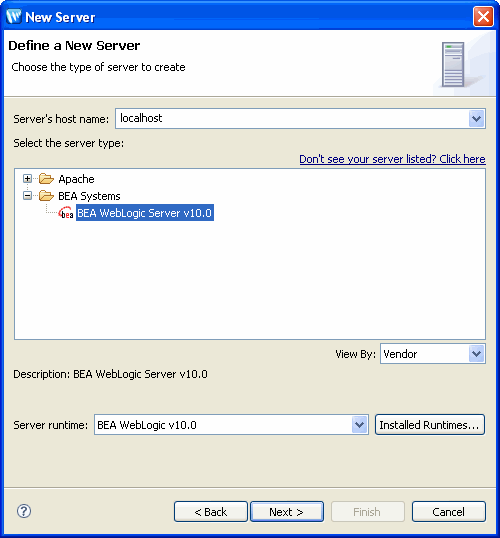Click the Apache folder icon
This screenshot has width=500, height=538.
46,179
